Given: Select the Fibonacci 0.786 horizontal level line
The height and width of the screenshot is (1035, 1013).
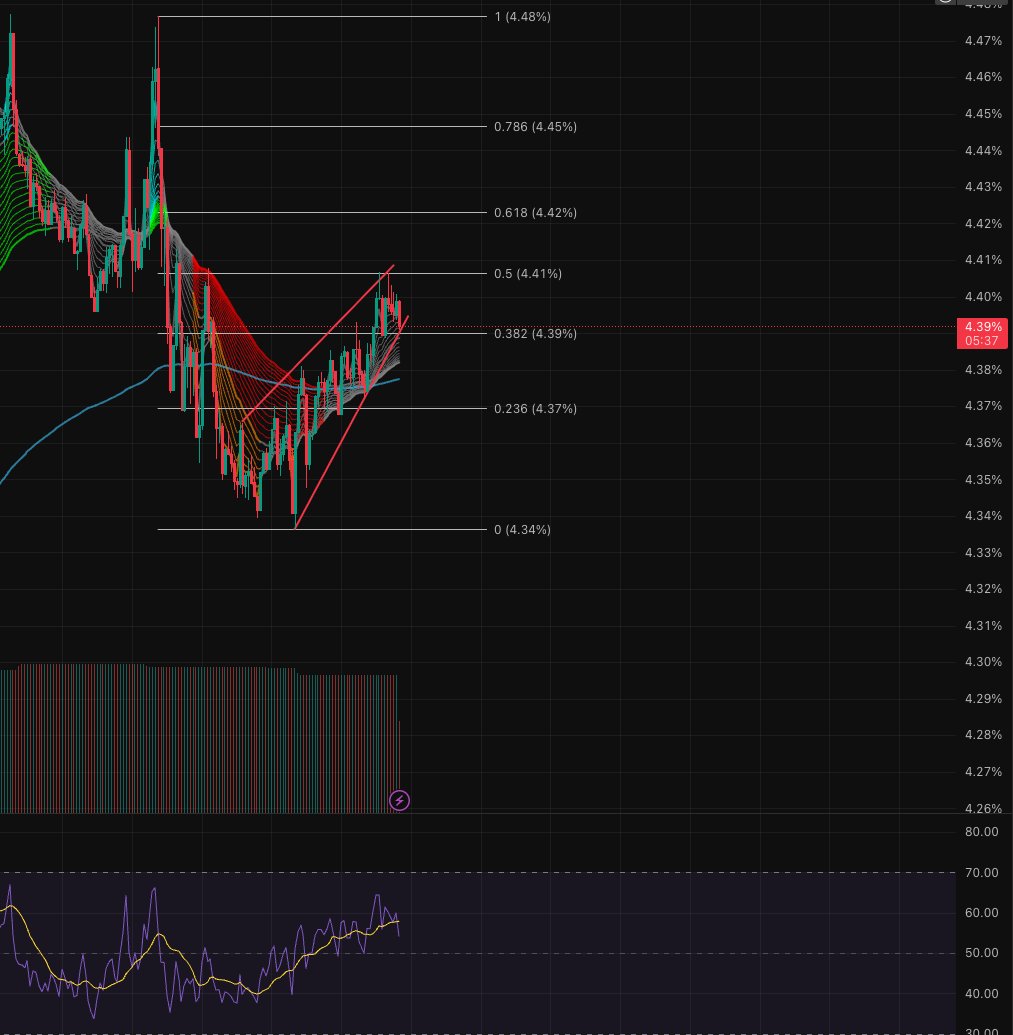Looking at the screenshot, I should (x=322, y=126).
